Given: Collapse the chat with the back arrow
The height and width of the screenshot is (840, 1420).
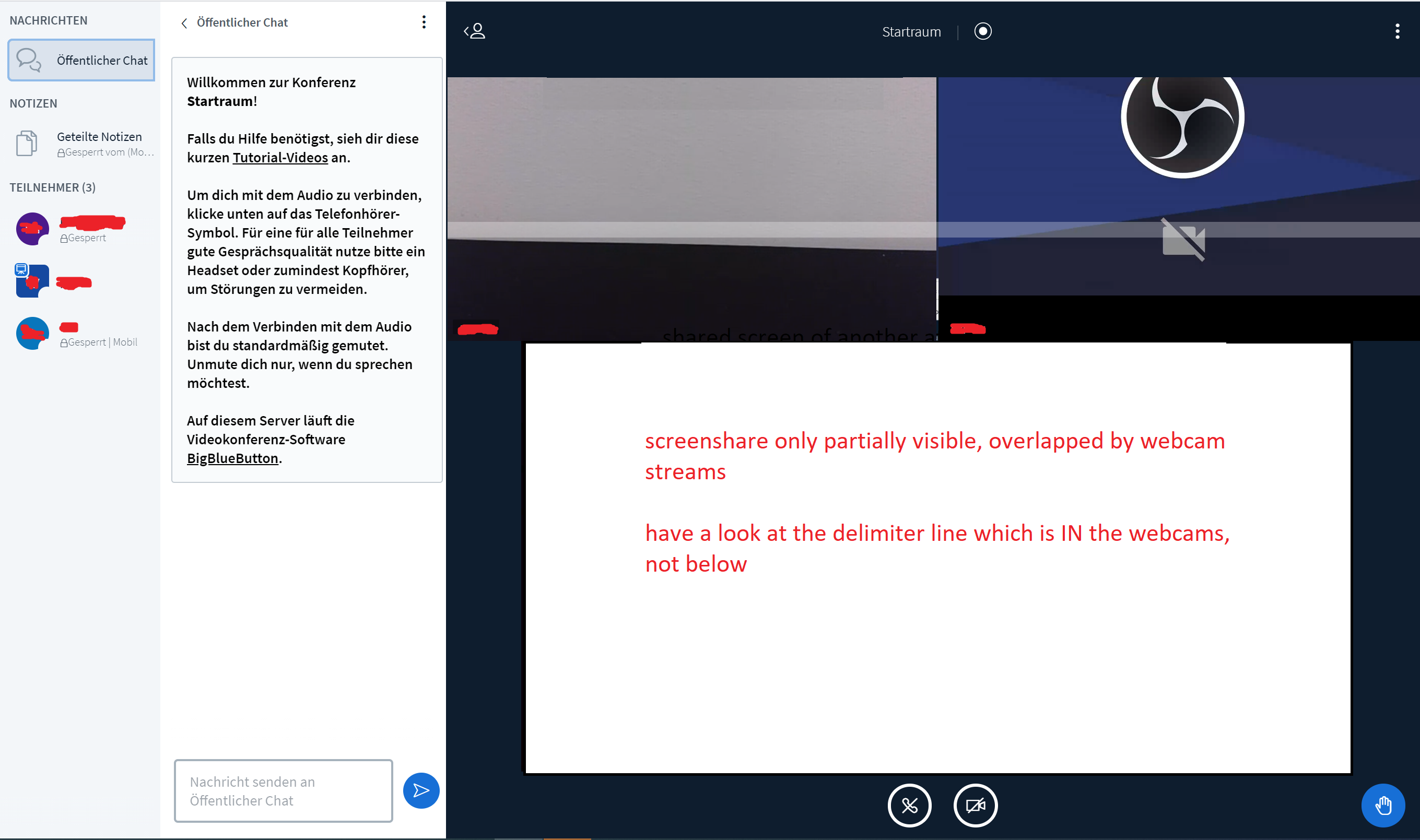Looking at the screenshot, I should (184, 22).
